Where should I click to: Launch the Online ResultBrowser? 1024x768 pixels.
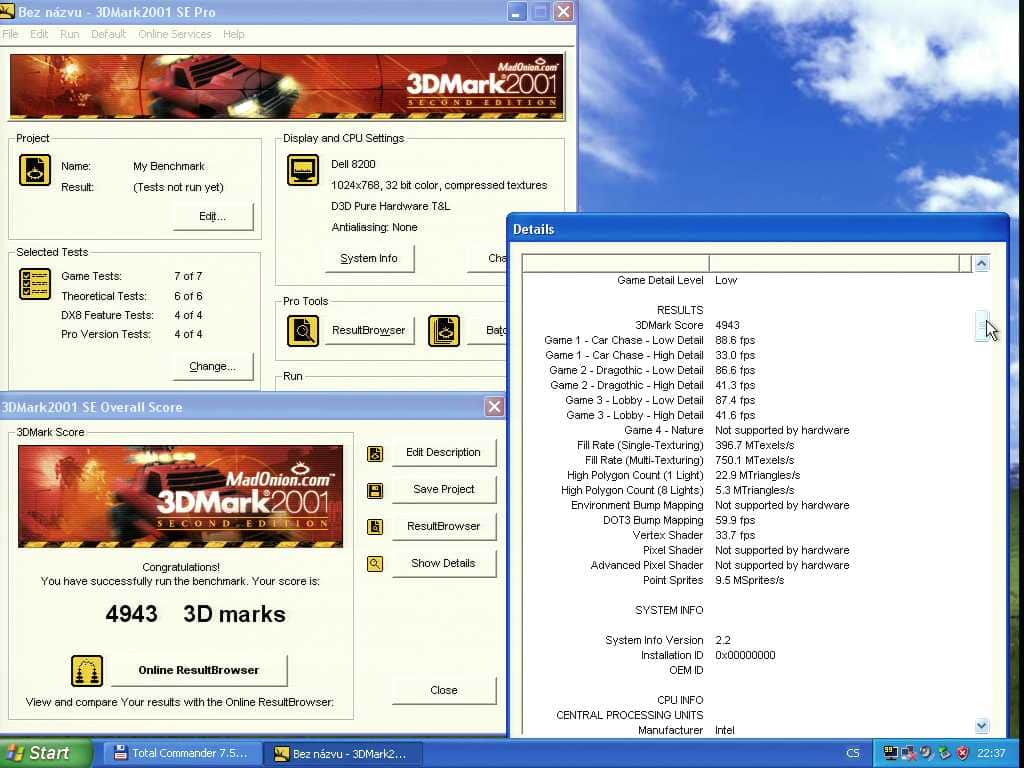pyautogui.click(x=199, y=670)
